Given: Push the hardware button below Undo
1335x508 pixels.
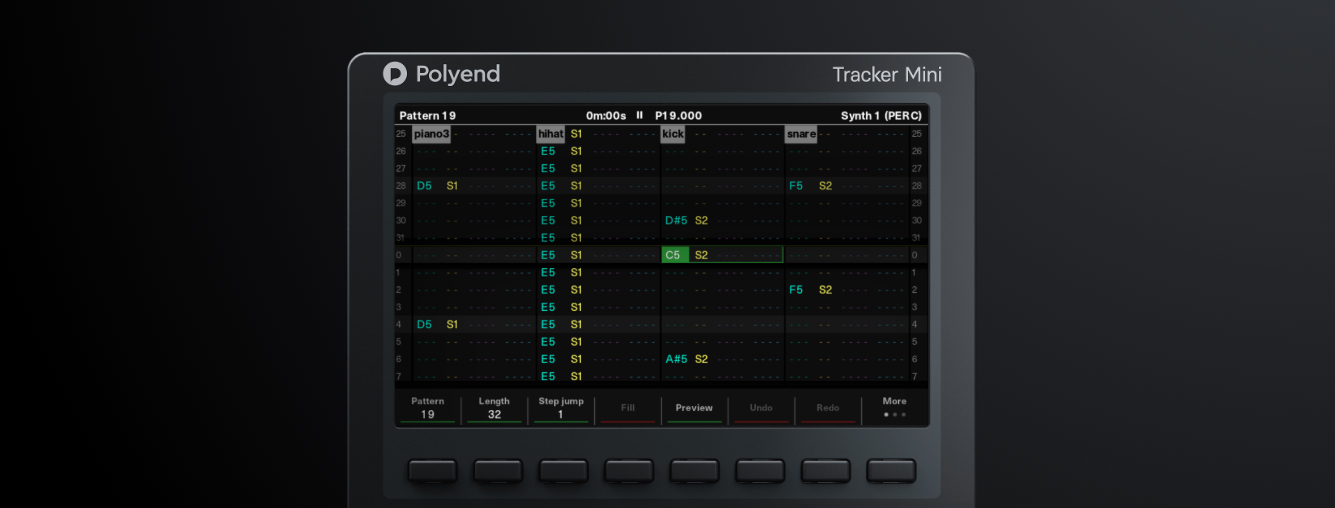Looking at the screenshot, I should (x=760, y=471).
